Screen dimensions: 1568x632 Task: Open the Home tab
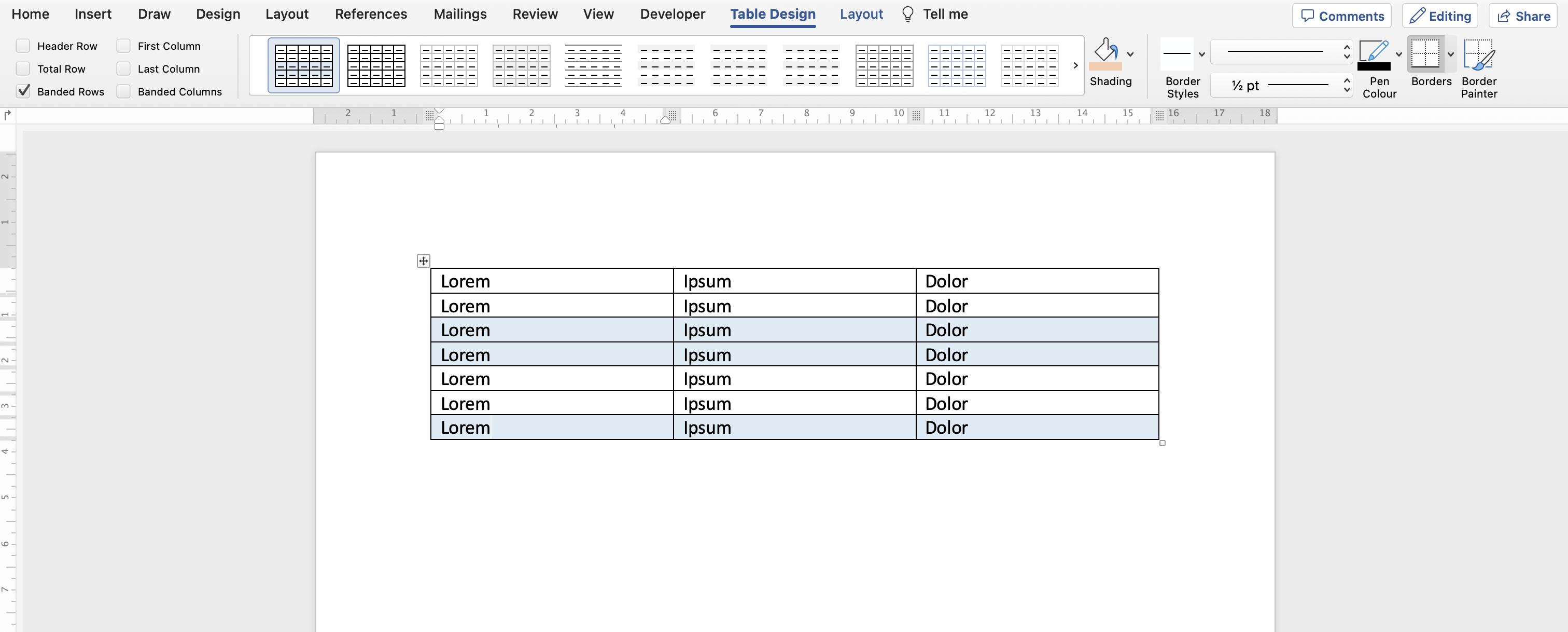coord(31,14)
